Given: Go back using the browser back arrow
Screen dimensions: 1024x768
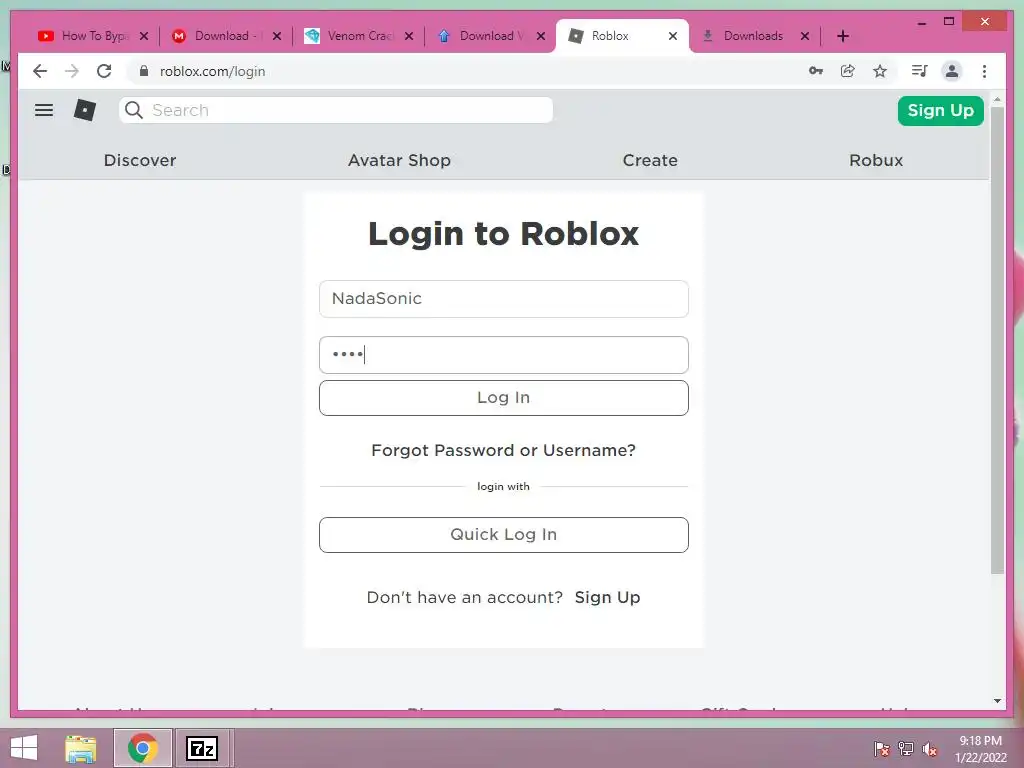Looking at the screenshot, I should click(x=40, y=71).
